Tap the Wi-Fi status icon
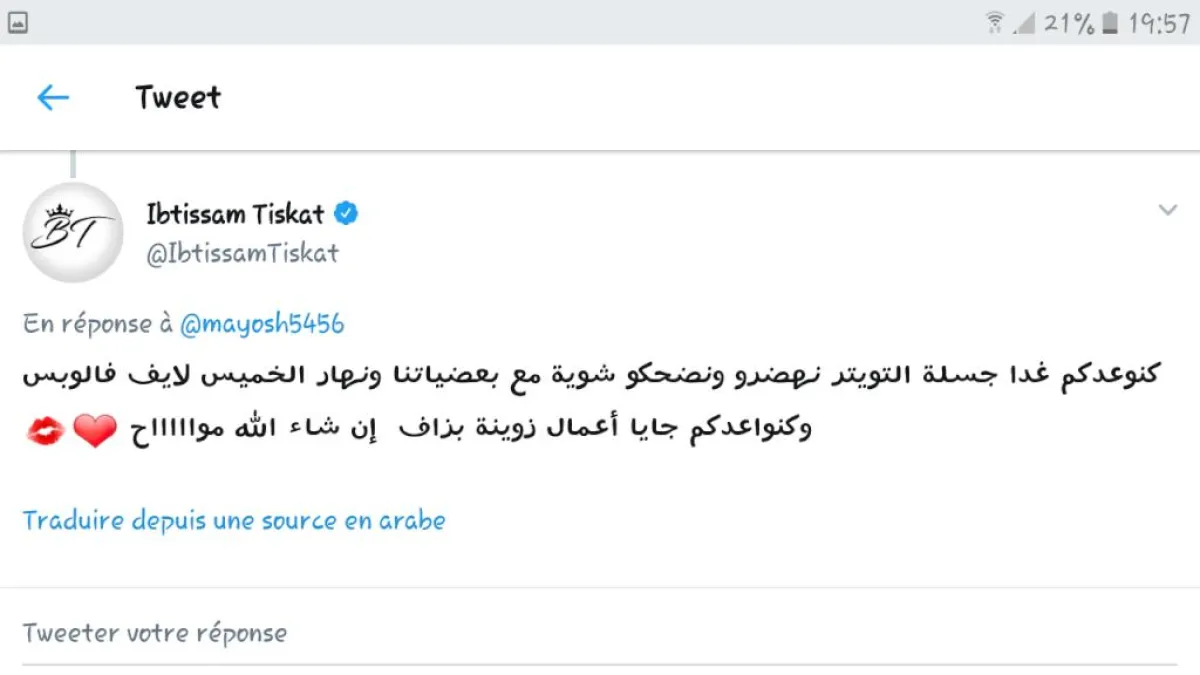Screen dimensions: 1200x675 tap(995, 23)
